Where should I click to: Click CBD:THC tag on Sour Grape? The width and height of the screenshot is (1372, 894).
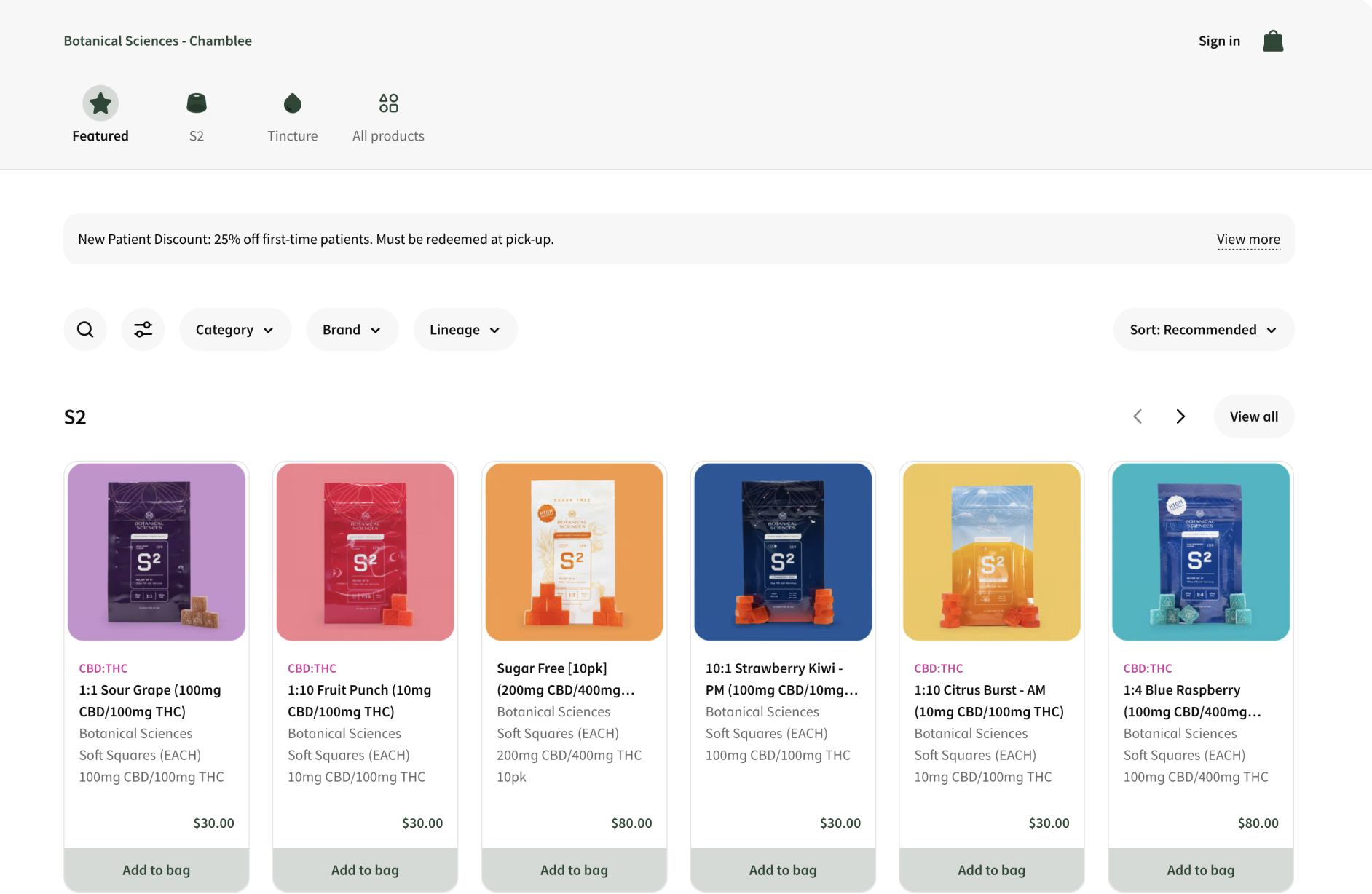click(x=103, y=668)
